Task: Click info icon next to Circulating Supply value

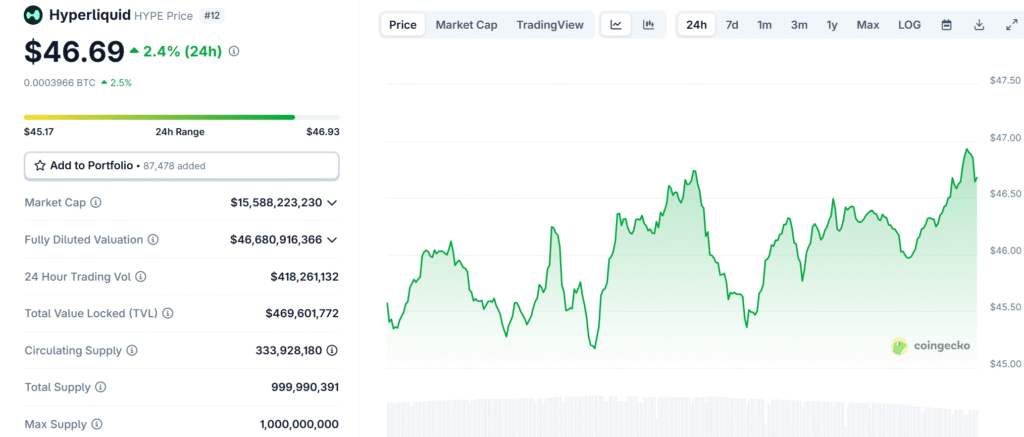Action: pyautogui.click(x=332, y=351)
